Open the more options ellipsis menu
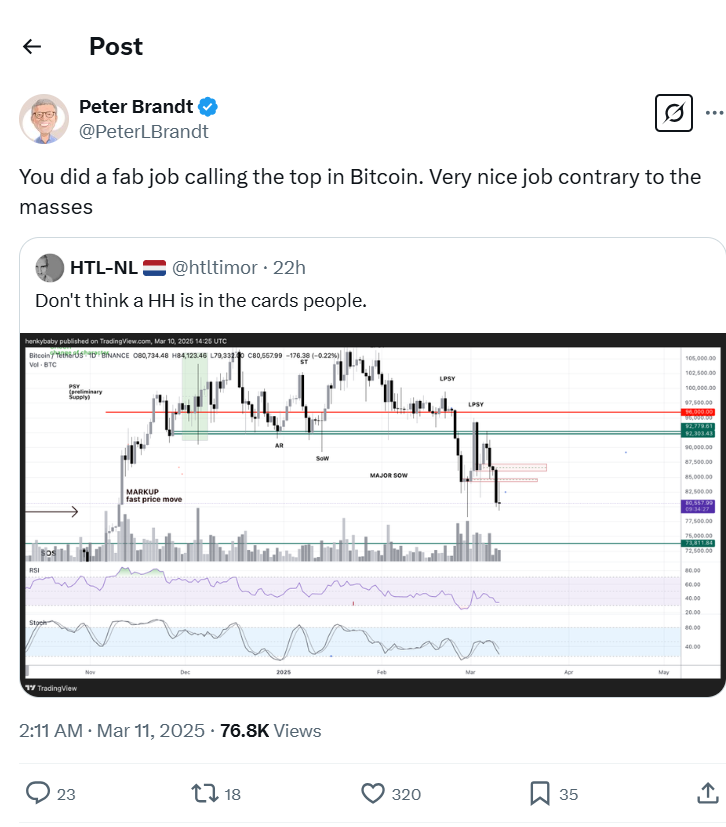Viewport: 726px width, 827px height. click(715, 113)
